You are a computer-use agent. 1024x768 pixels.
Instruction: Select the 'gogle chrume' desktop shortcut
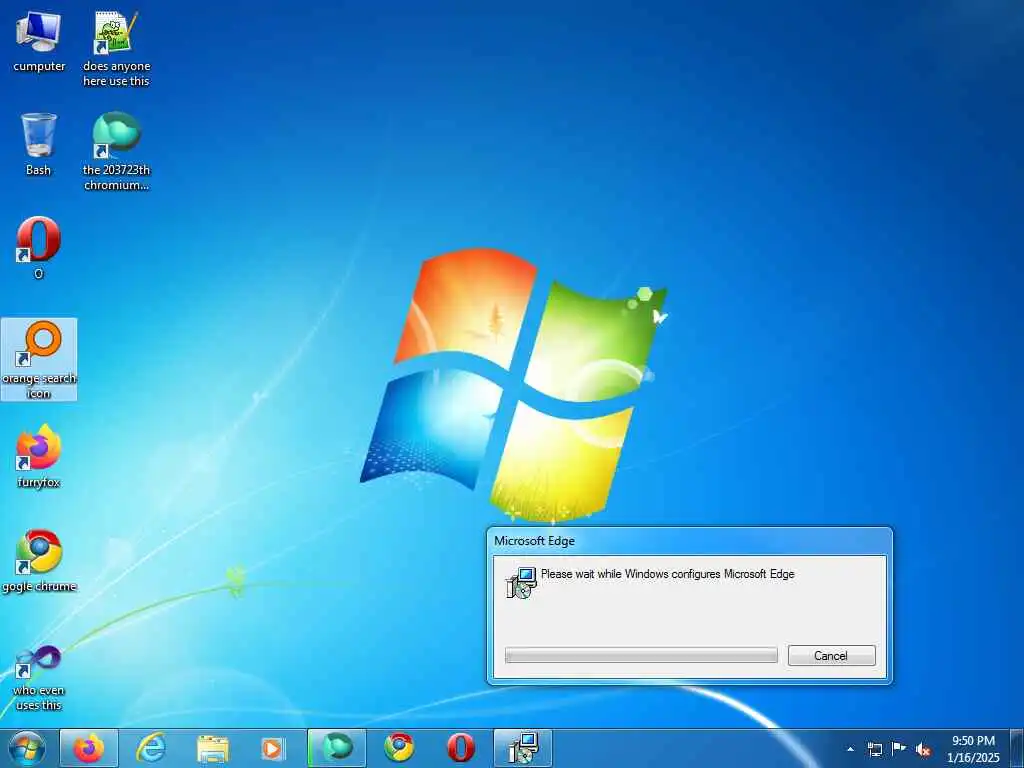click(39, 560)
